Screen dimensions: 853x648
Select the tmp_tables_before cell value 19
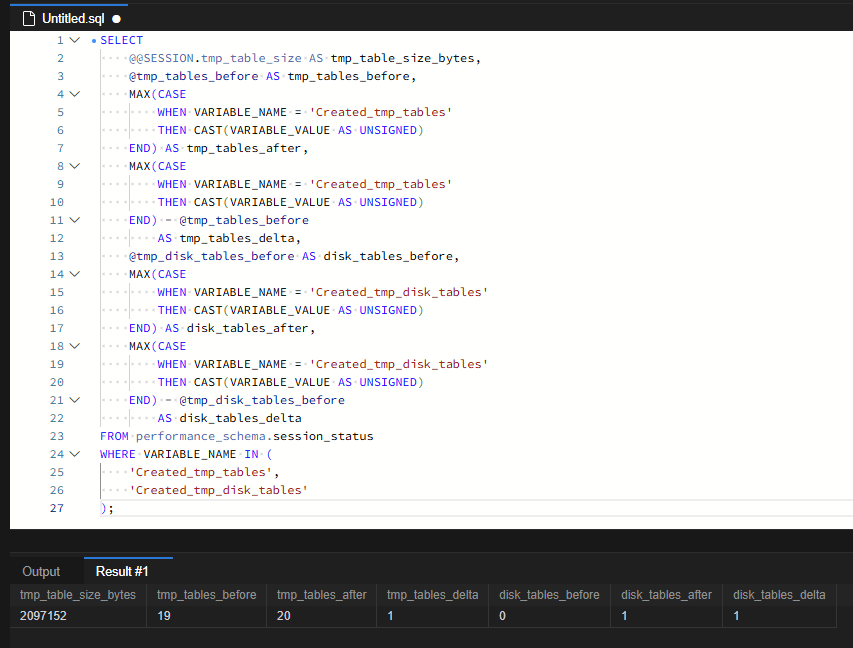click(207, 616)
